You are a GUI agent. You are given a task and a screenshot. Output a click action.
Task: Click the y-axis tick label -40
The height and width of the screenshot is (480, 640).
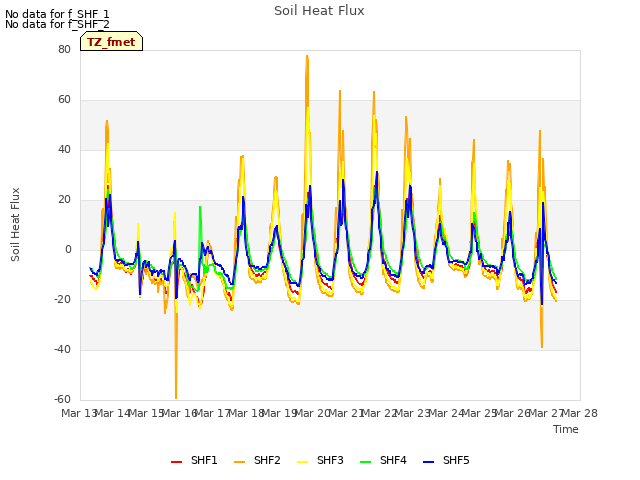[62, 349]
